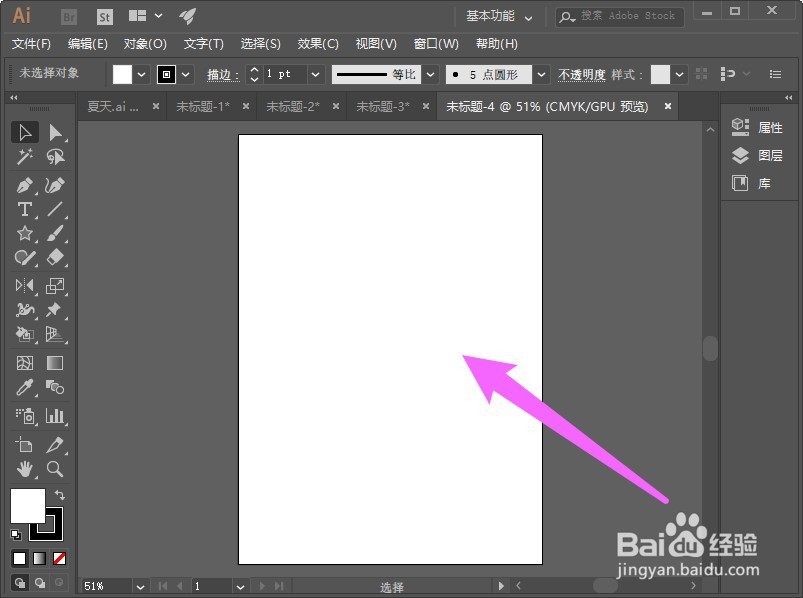Select the Eraser tool
The width and height of the screenshot is (803, 598).
(55, 258)
